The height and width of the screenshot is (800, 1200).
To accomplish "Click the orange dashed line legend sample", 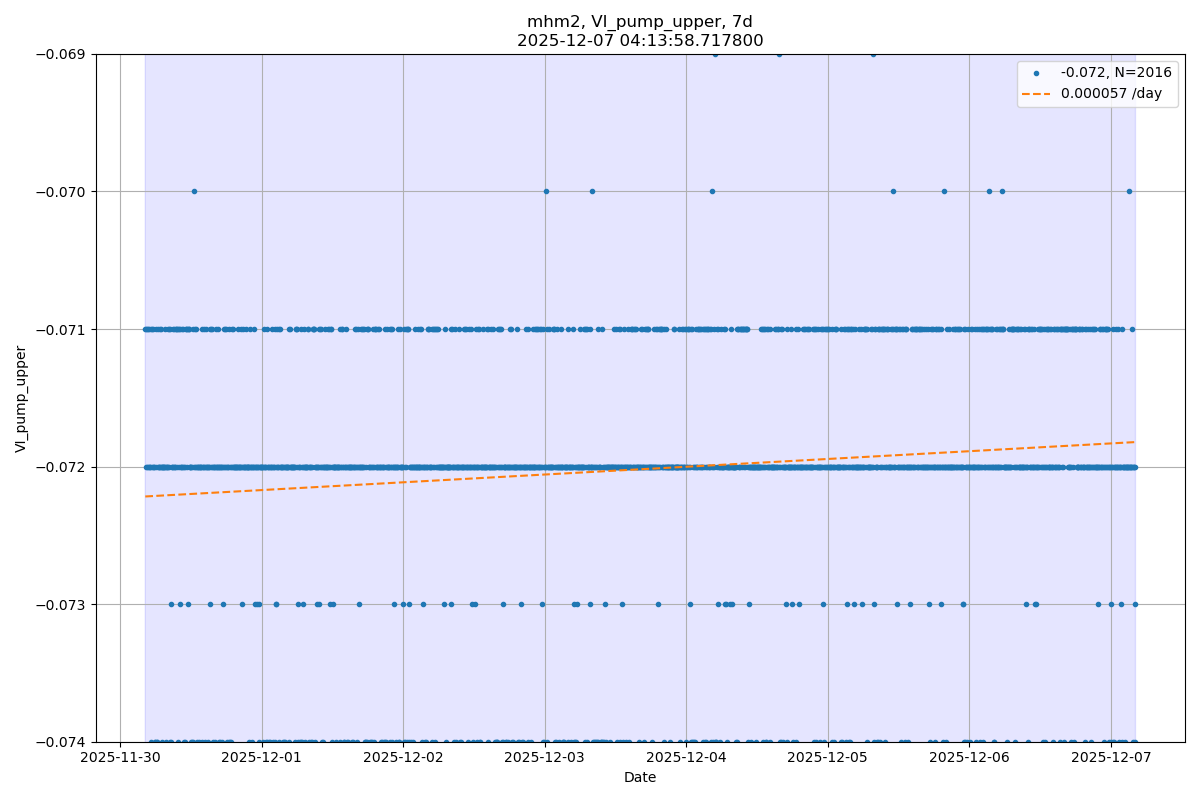I will 1036,93.
